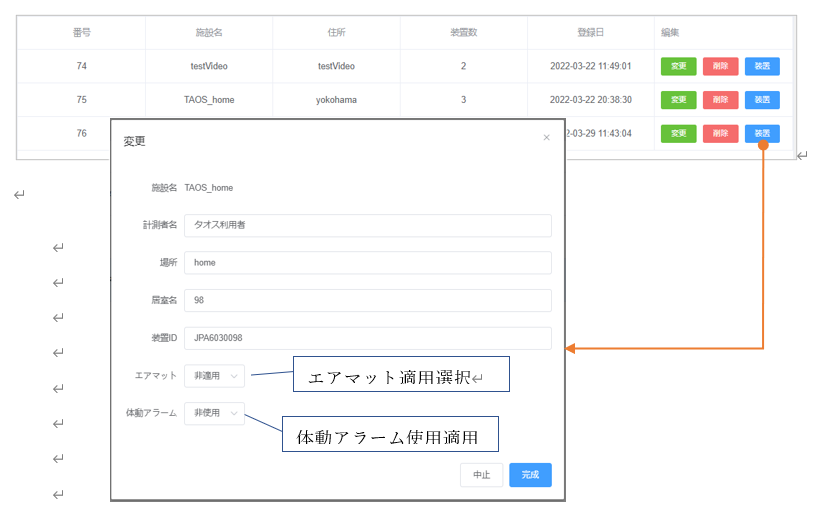Click the 装置ID input field
This screenshot has width=830, height=528.
[367, 339]
